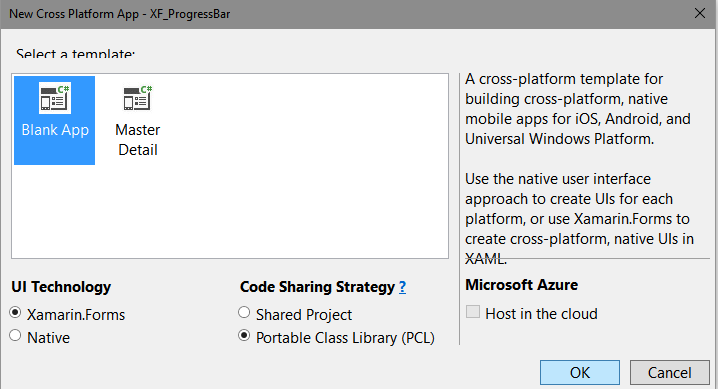This screenshot has width=718, height=390.
Task: Open the Code Sharing Strategy help link
Action: coord(403,287)
